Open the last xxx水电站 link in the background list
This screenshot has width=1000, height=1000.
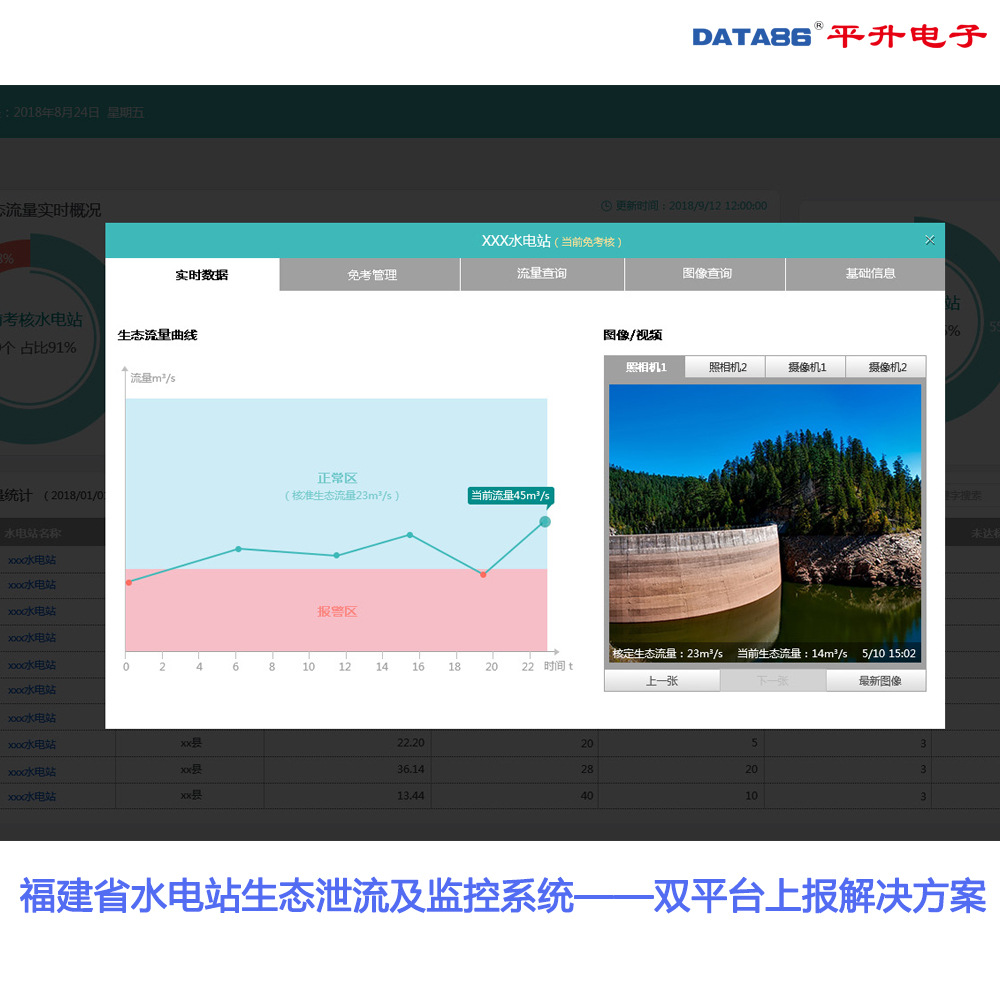(x=32, y=796)
